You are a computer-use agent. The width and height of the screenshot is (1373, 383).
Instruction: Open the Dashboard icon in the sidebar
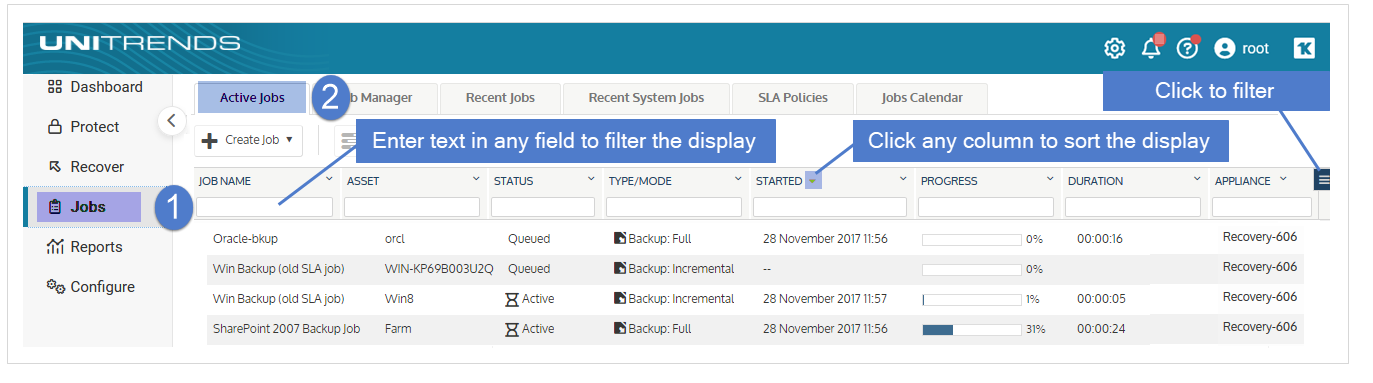click(x=55, y=87)
